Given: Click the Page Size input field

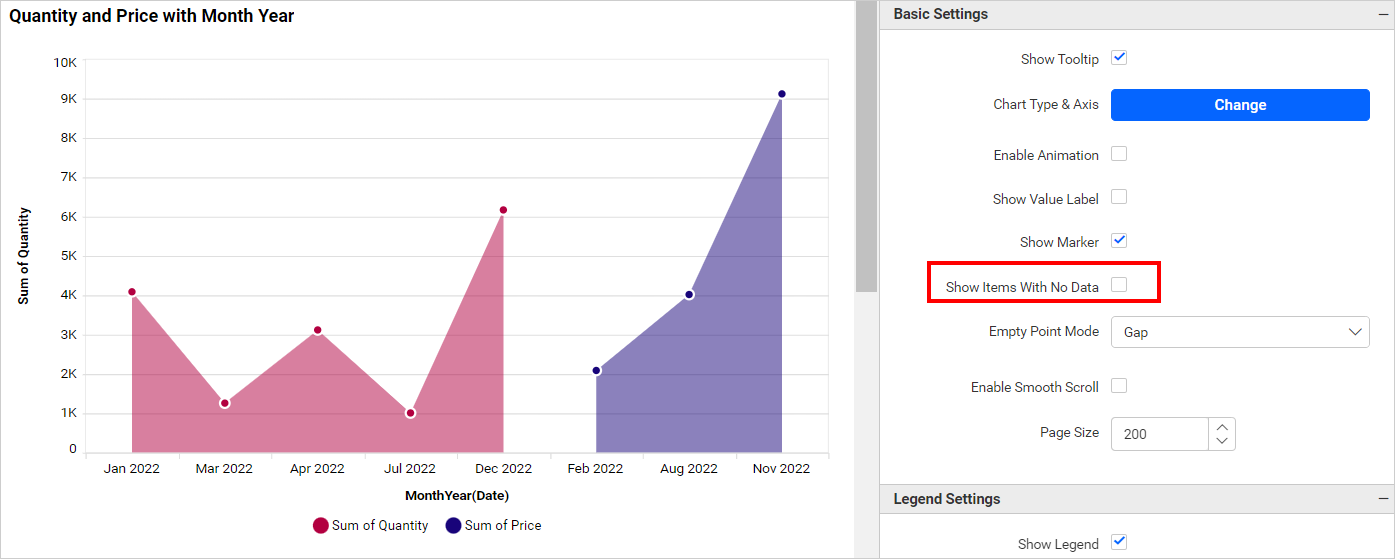Looking at the screenshot, I should [1160, 434].
